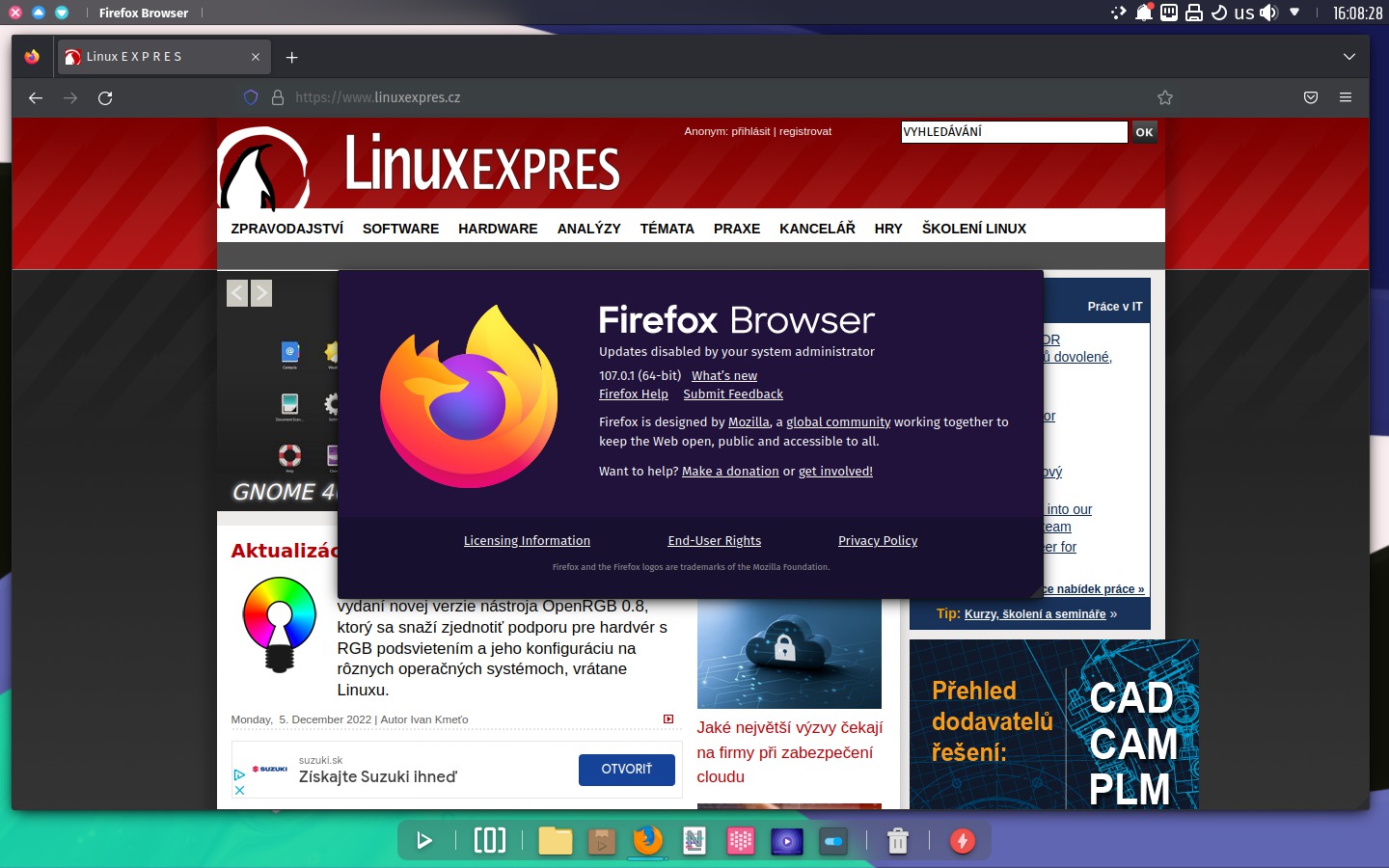
Task: Open the Firefox hamburger application menu
Action: click(x=1346, y=97)
